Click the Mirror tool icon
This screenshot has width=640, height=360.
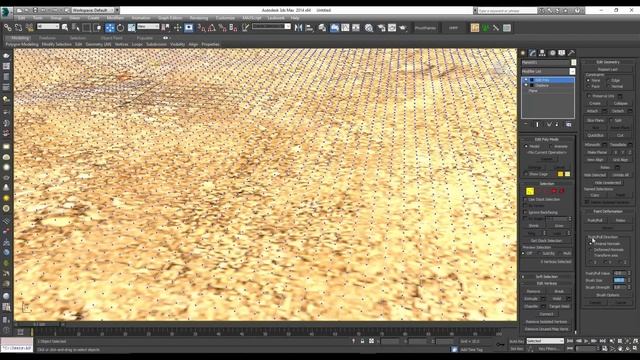298,28
